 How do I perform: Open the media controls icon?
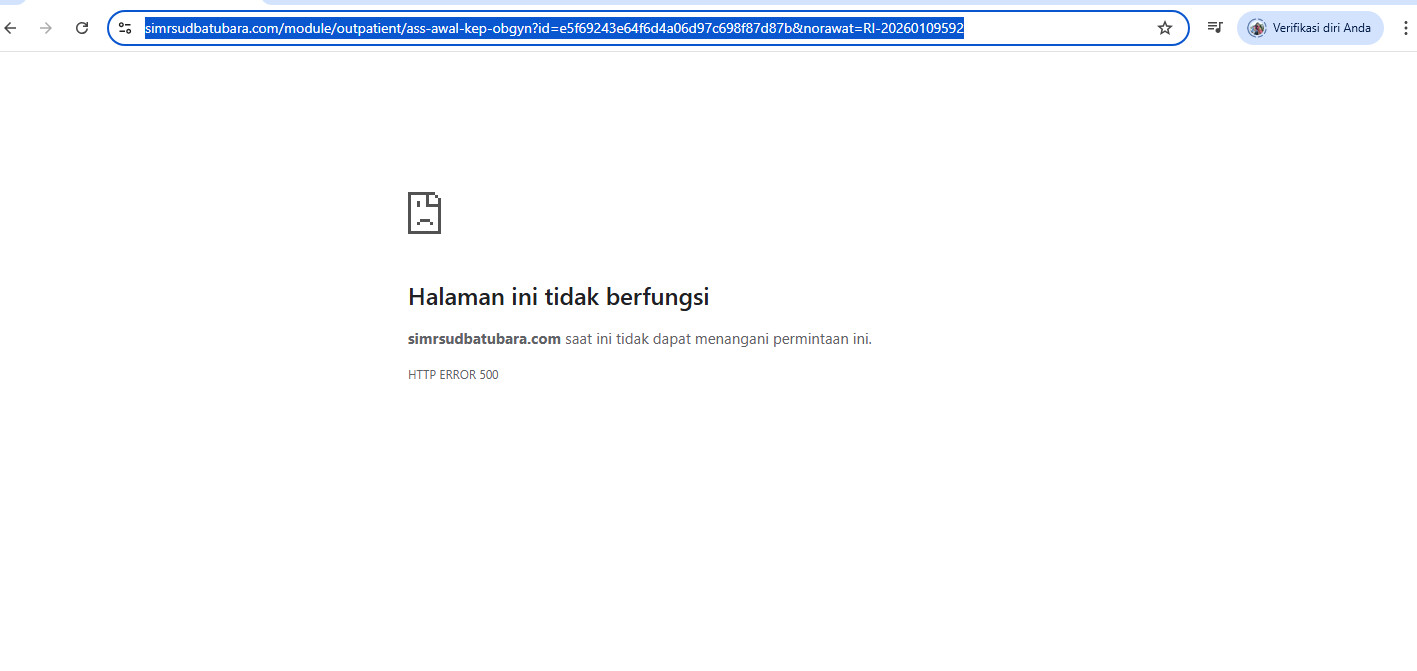click(1215, 28)
